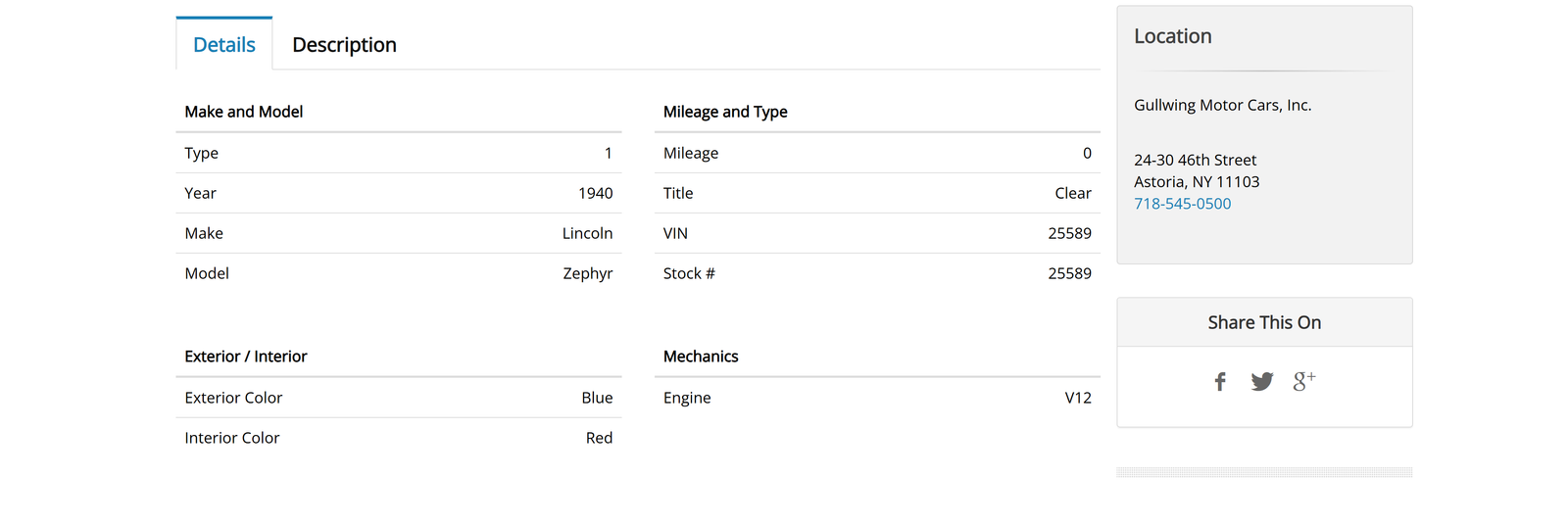Call phone number 718-545-0500 link
The height and width of the screenshot is (524, 1568).
point(1182,204)
